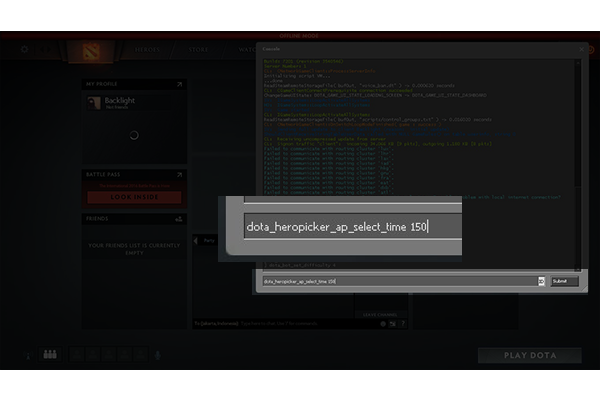Select the Backlight player name
The image size is (600, 400).
pos(120,100)
